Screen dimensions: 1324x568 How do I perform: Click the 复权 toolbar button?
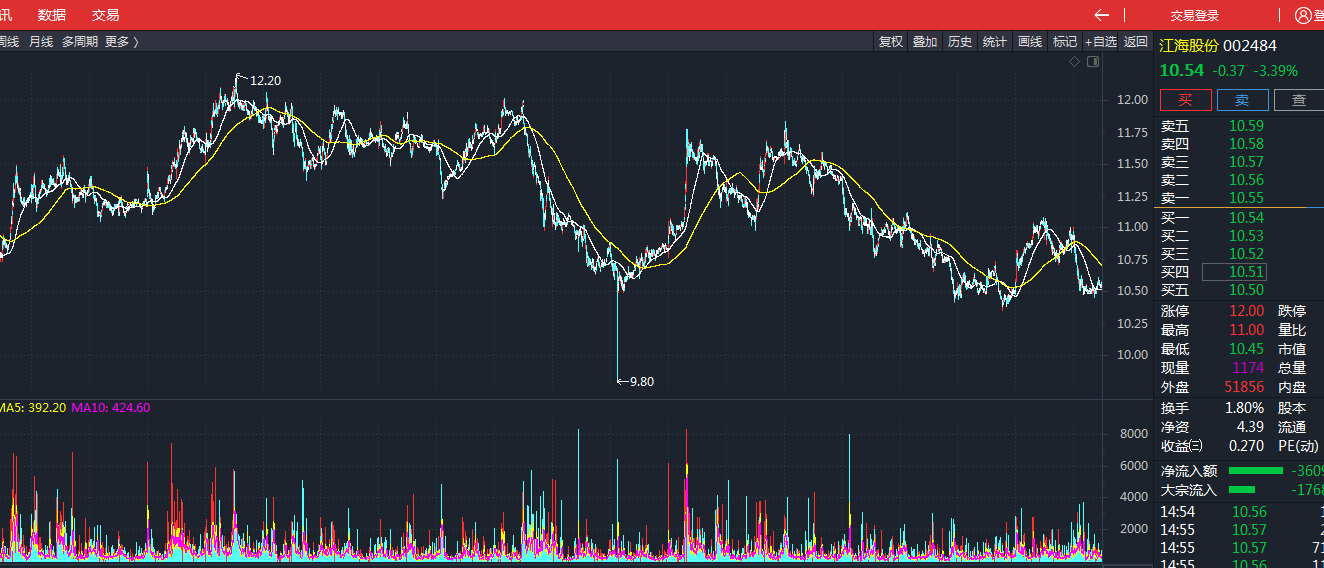point(891,42)
